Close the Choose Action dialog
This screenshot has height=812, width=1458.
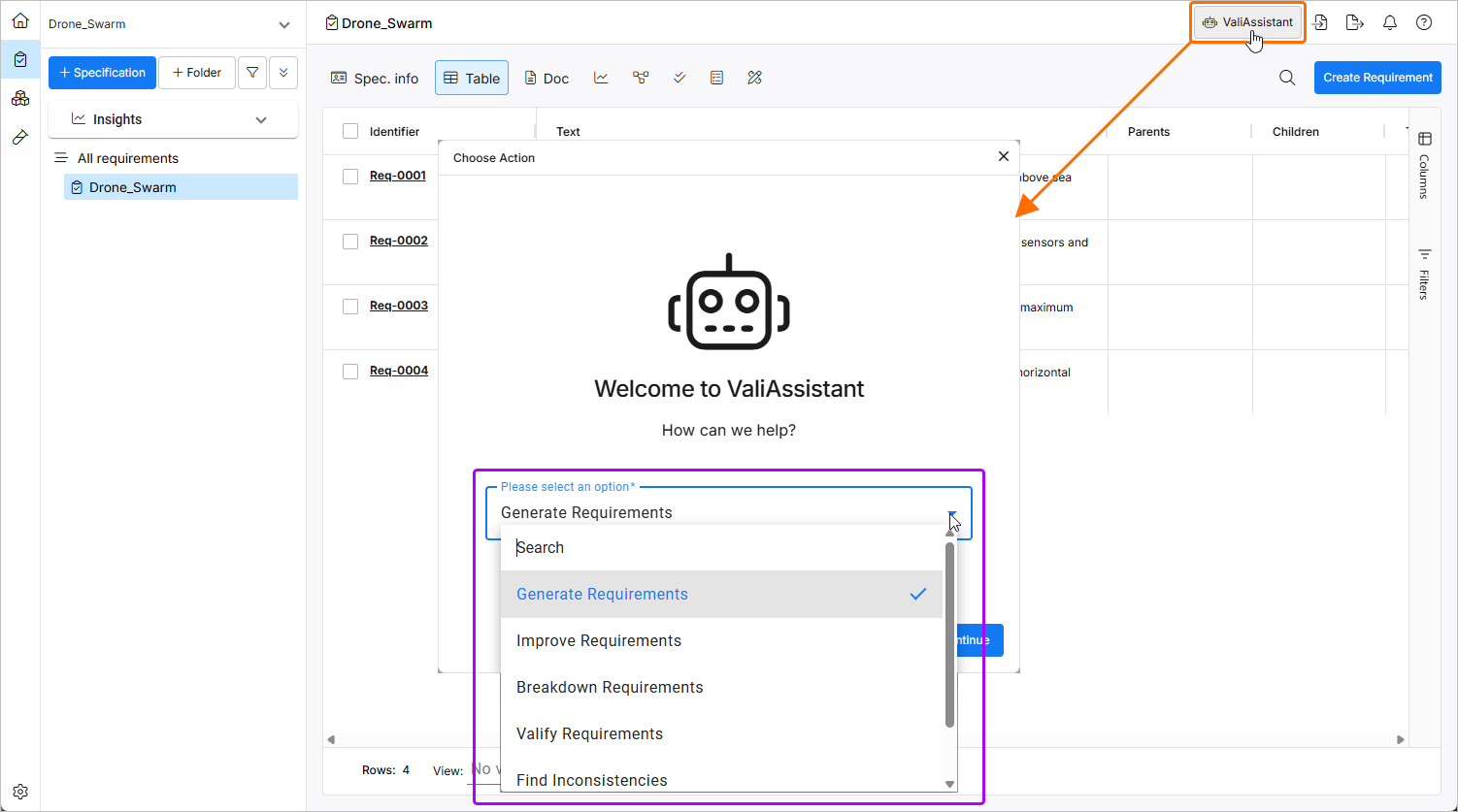click(1004, 156)
